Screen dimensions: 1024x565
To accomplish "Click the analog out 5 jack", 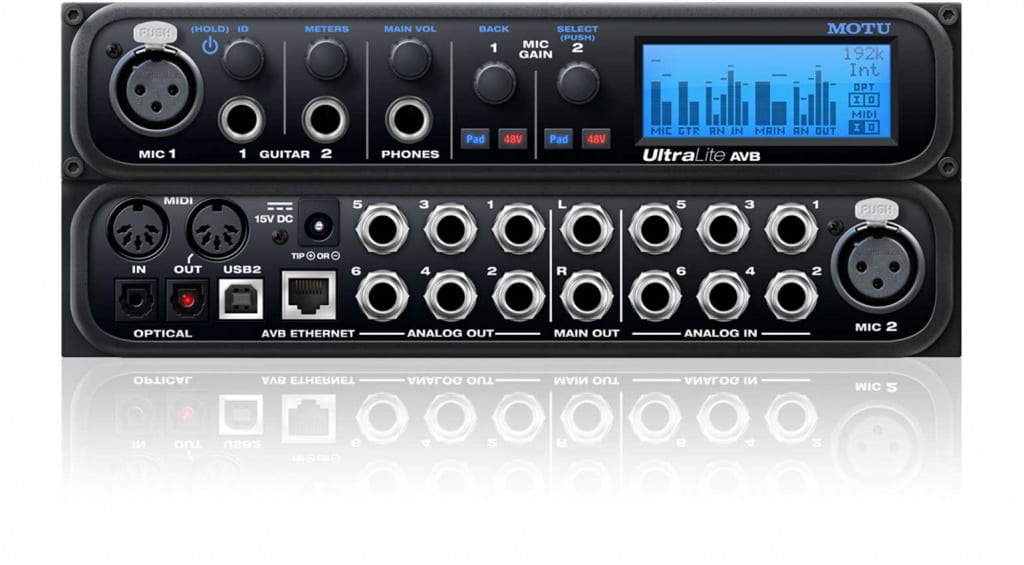I will pyautogui.click(x=383, y=229).
